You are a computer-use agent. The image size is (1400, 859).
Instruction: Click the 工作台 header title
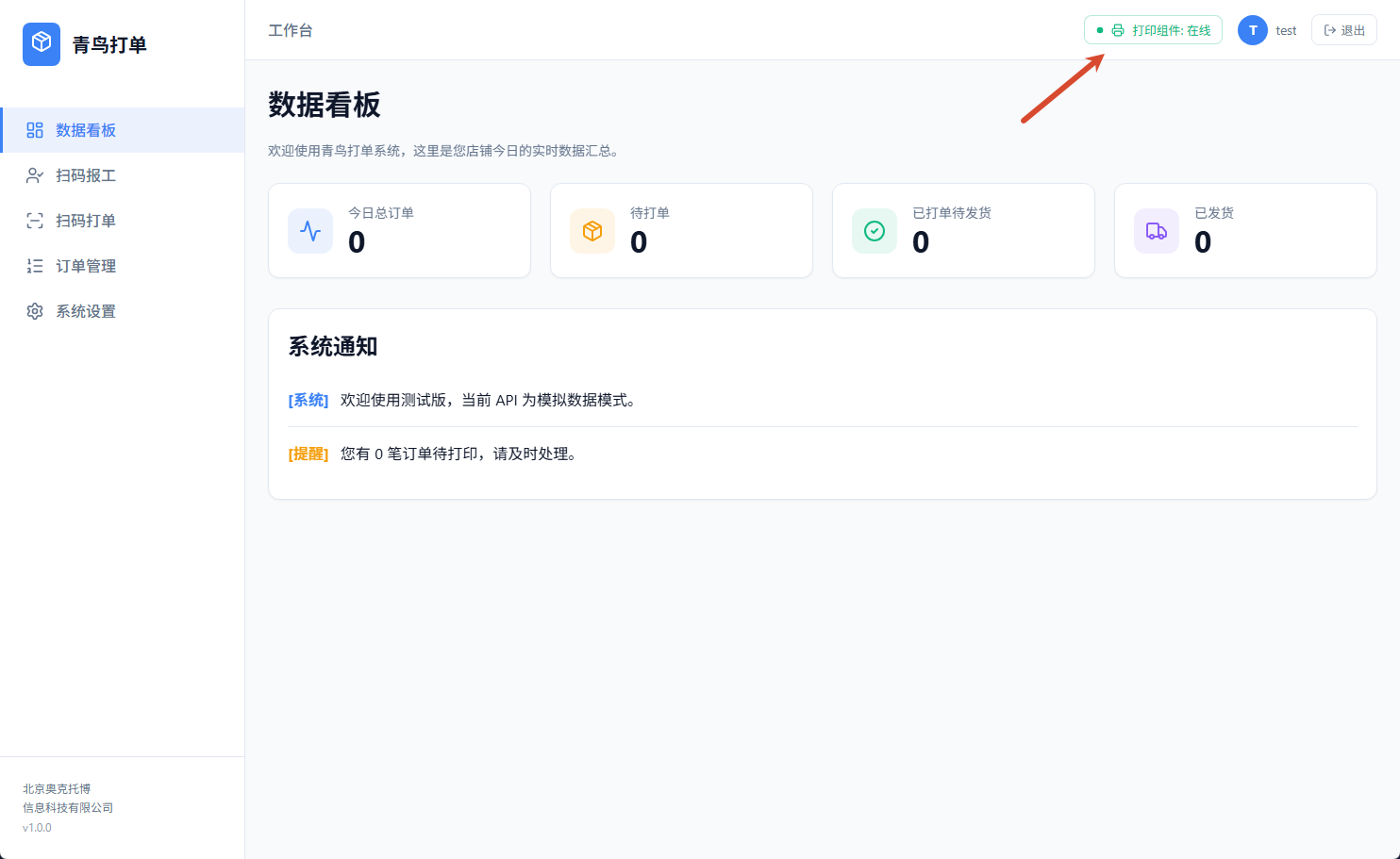pyautogui.click(x=291, y=30)
